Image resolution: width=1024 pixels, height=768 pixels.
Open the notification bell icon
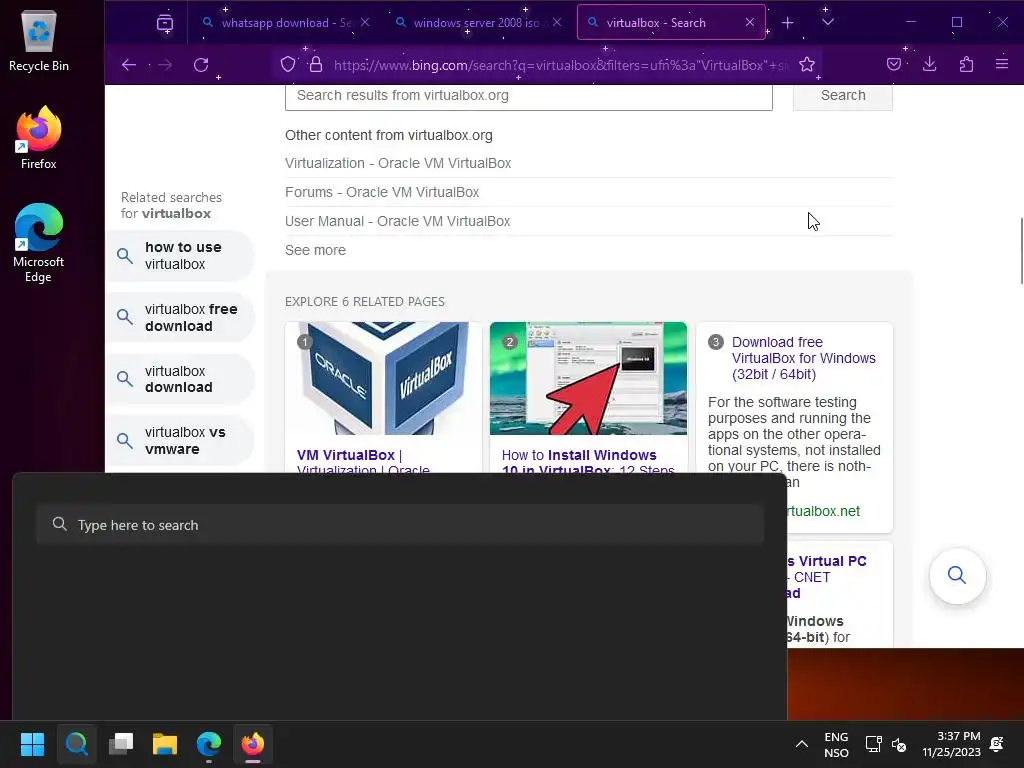tap(997, 744)
